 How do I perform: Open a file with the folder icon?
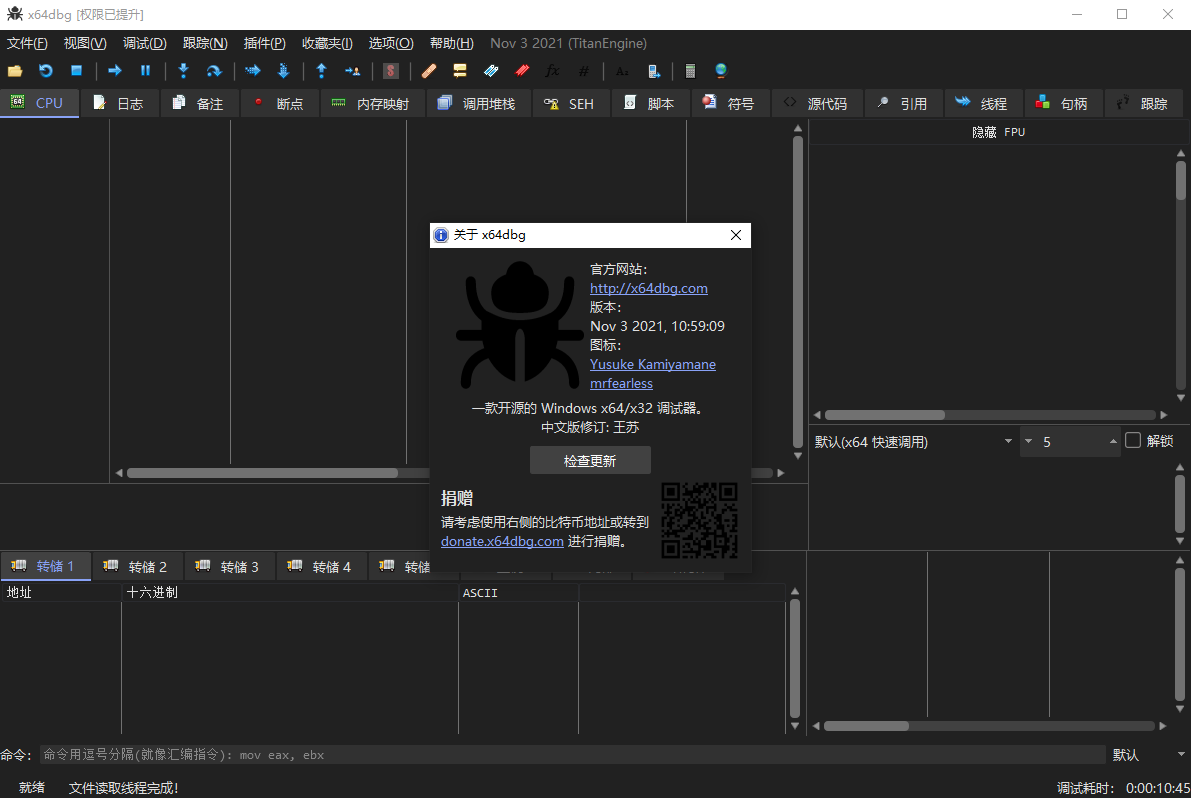click(15, 71)
